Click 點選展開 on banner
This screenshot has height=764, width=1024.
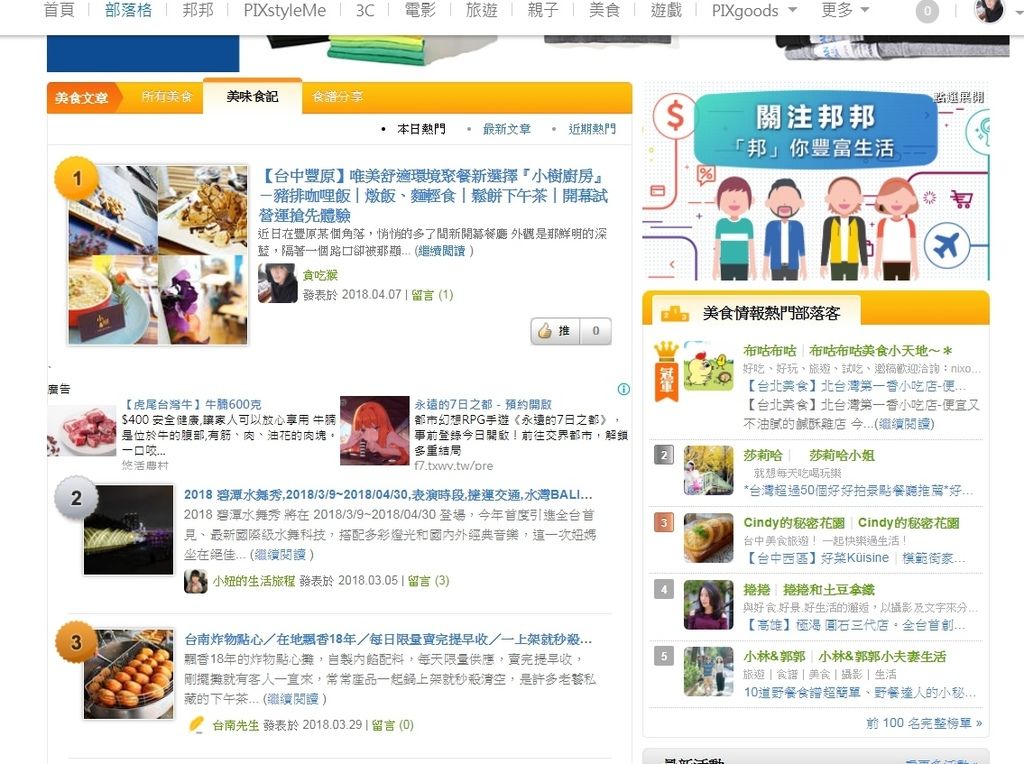(959, 97)
